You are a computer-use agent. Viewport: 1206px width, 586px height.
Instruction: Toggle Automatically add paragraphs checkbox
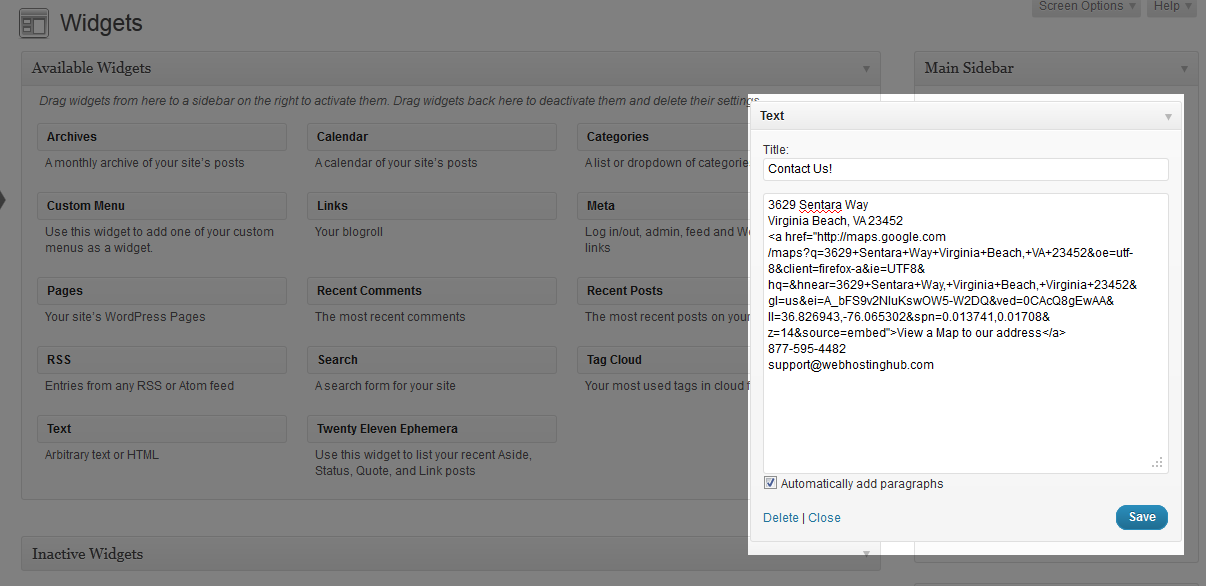coord(770,483)
